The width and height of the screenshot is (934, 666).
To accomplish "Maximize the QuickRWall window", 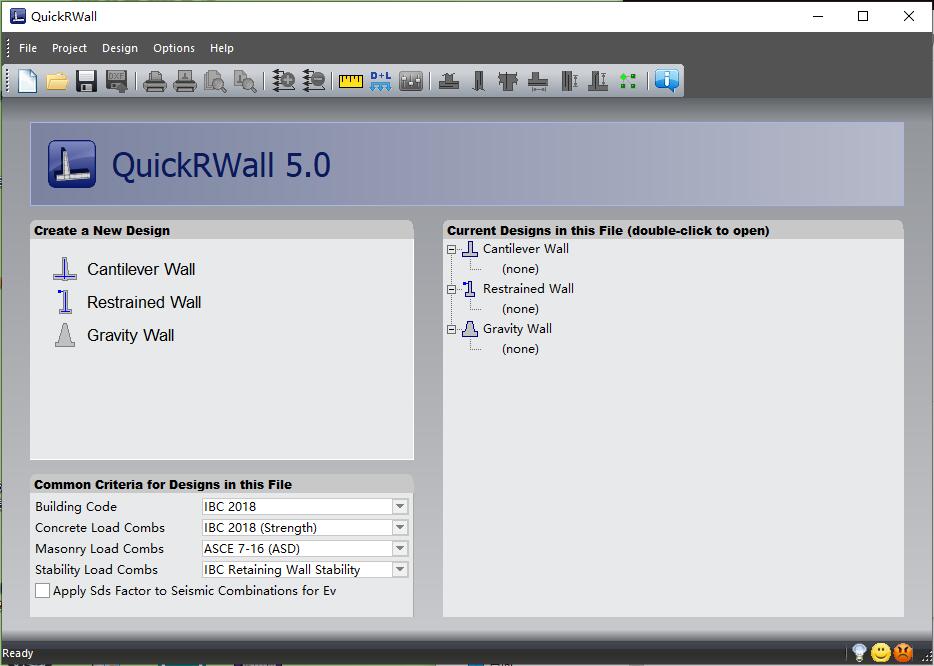I will (x=863, y=16).
